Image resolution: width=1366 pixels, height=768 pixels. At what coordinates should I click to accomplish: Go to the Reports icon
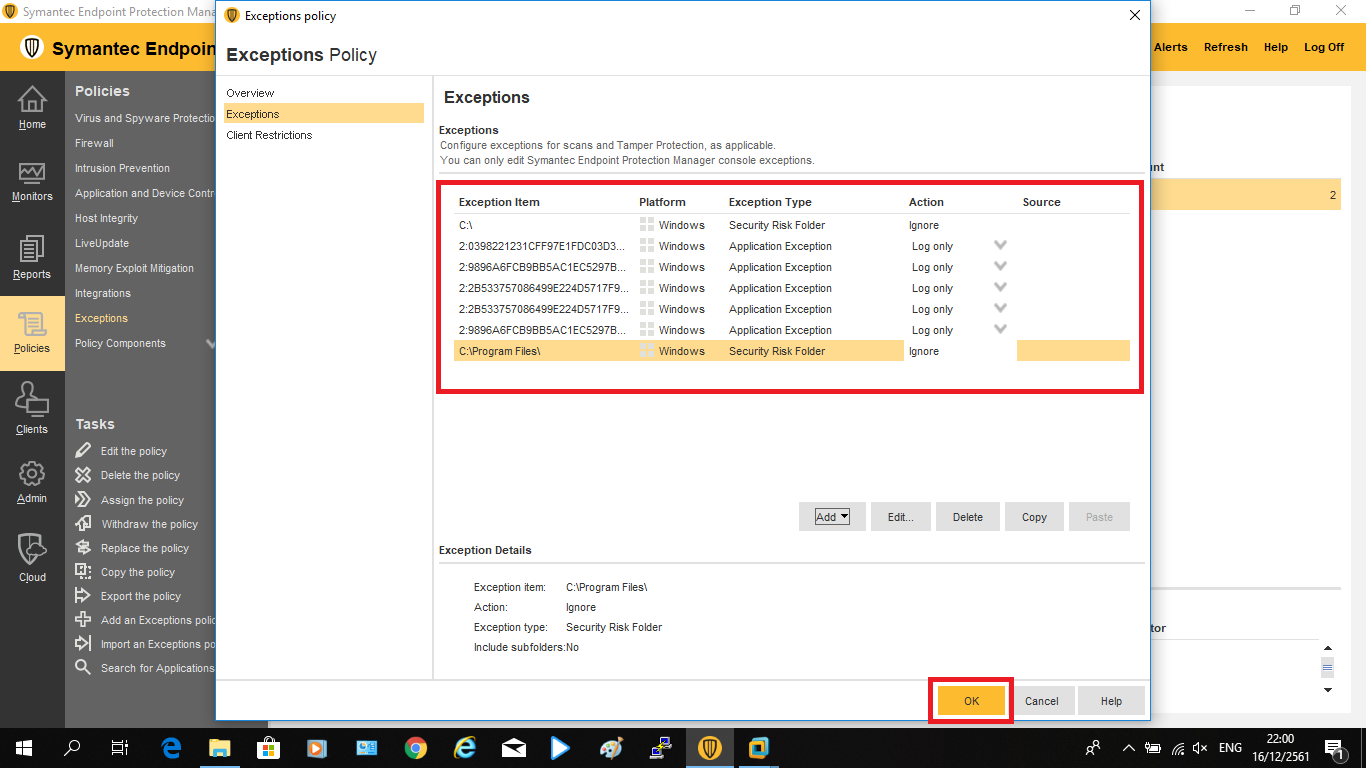32,251
